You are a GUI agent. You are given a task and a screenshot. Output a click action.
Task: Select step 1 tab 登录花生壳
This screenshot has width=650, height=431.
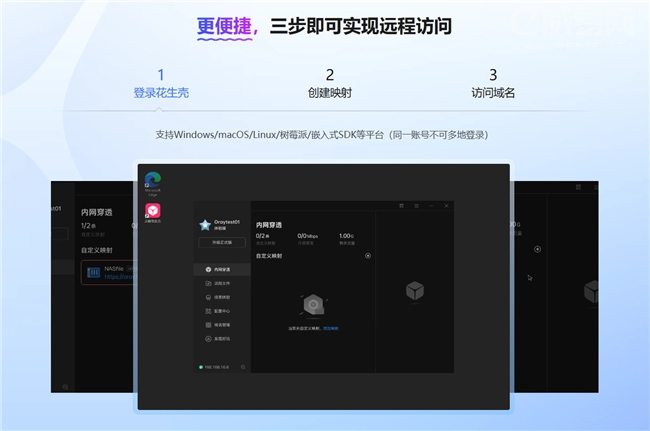tap(161, 84)
